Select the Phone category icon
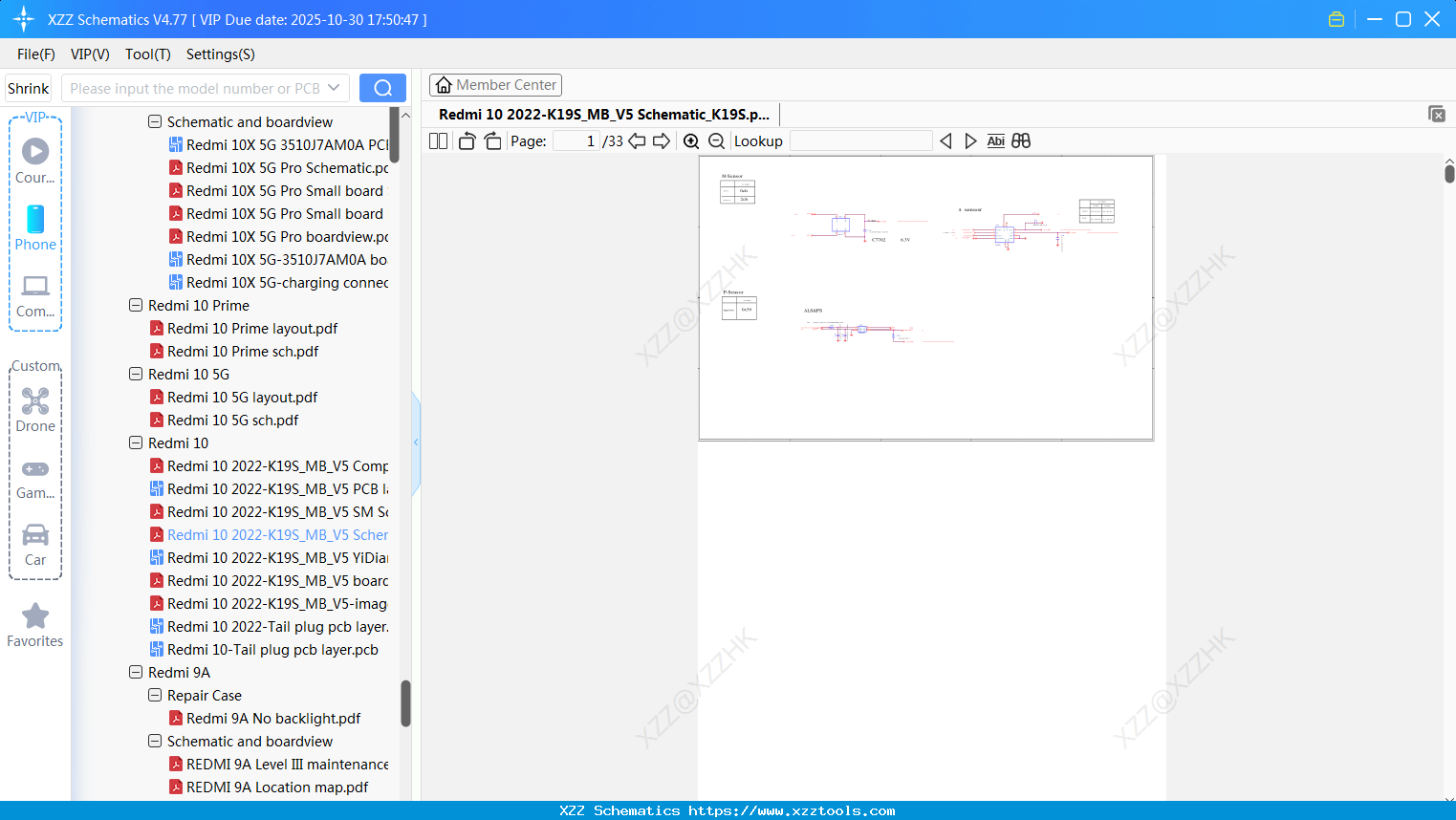 35,228
